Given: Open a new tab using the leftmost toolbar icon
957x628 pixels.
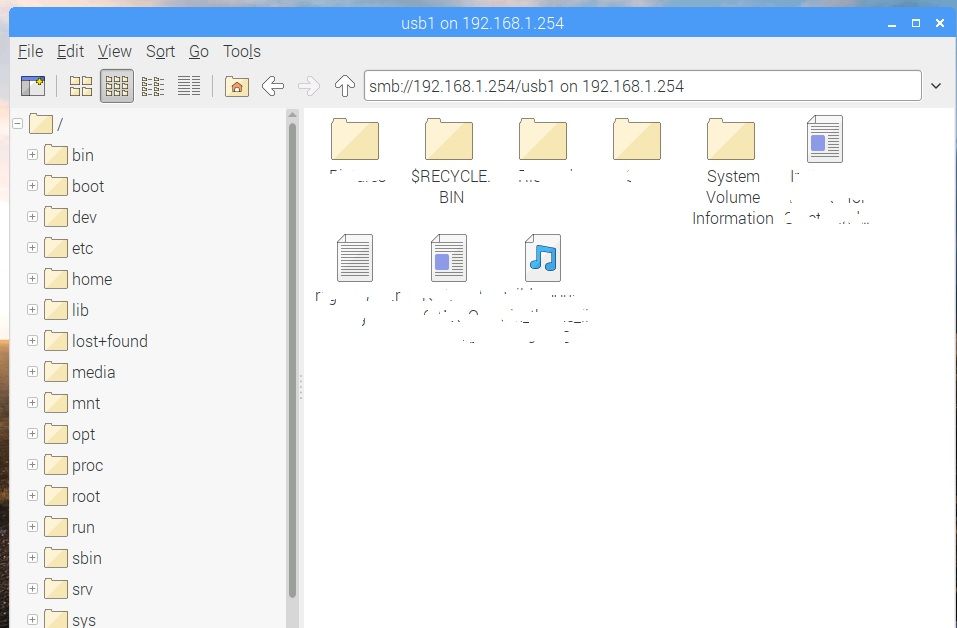Looking at the screenshot, I should click(x=33, y=86).
